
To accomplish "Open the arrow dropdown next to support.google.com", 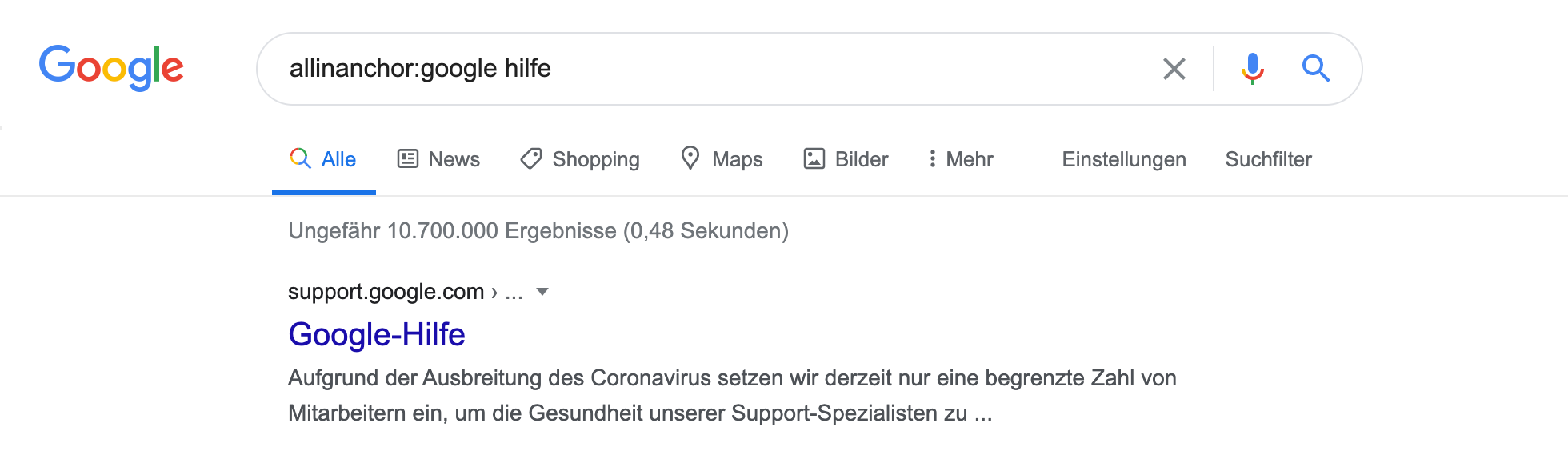I will coord(542,292).
